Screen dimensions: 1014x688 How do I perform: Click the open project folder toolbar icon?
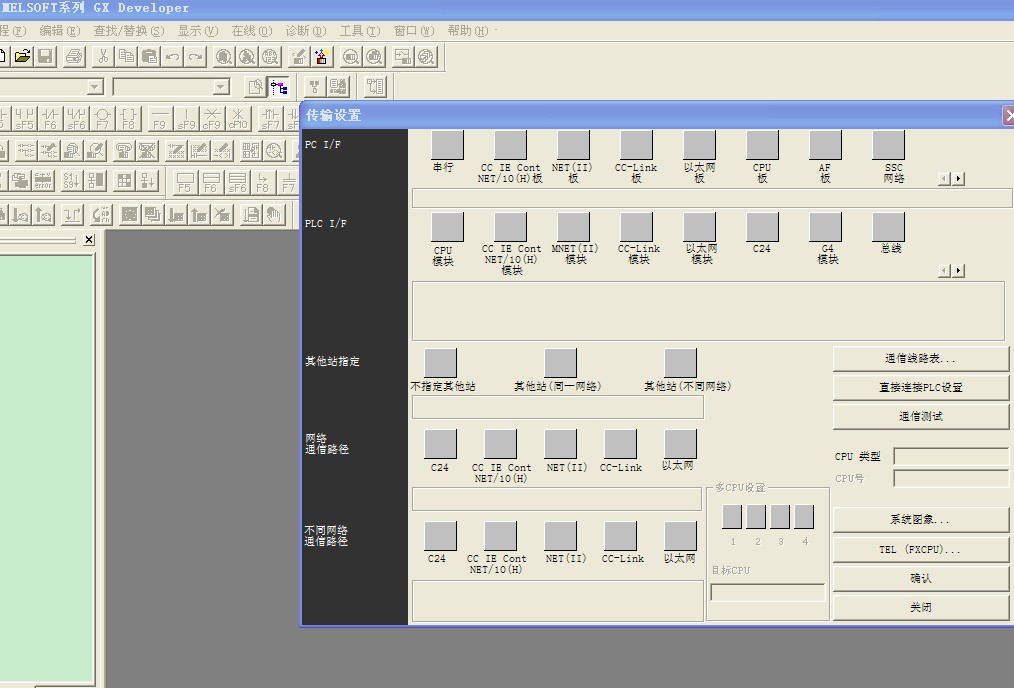(21, 57)
